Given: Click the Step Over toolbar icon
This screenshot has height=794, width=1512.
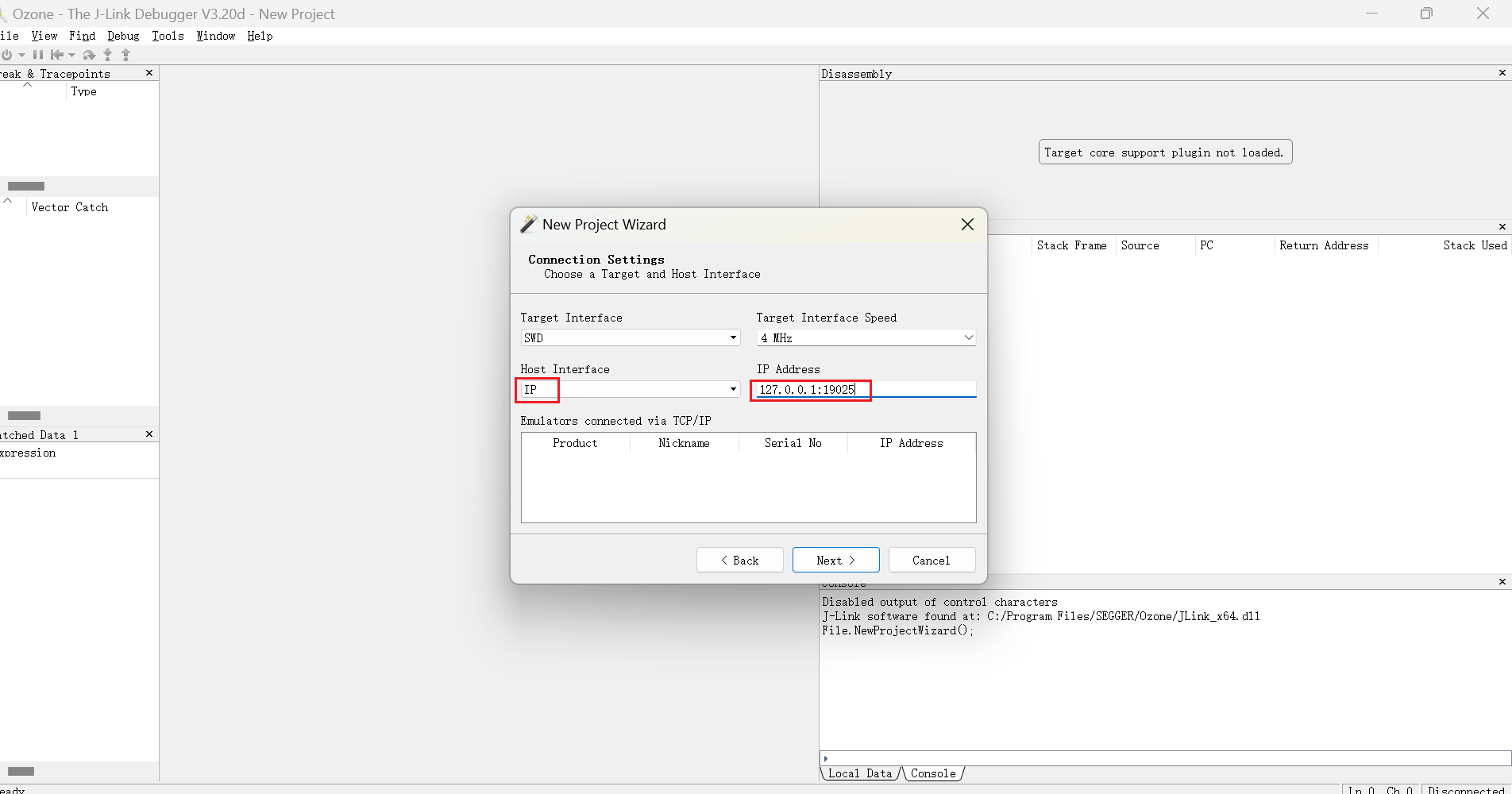Looking at the screenshot, I should 89,55.
